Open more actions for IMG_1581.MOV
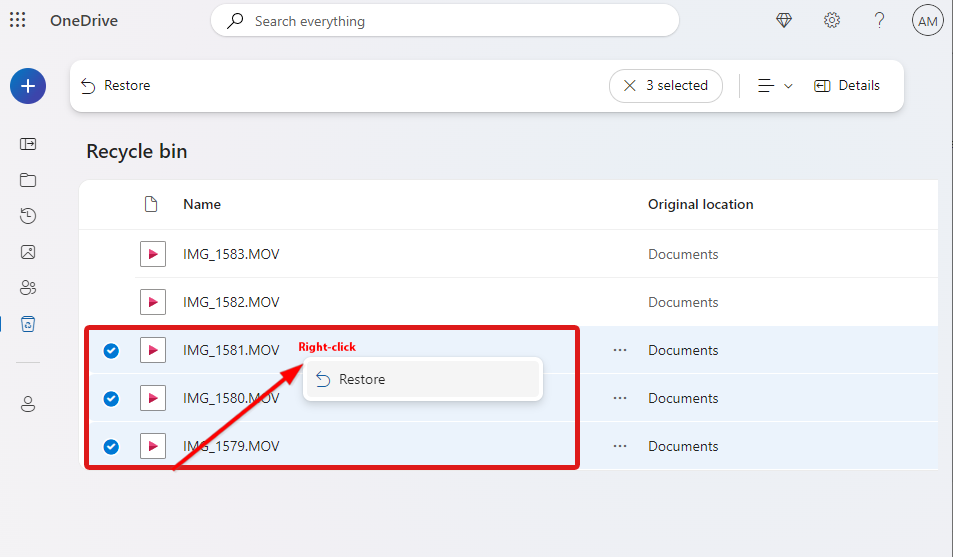The height and width of the screenshot is (557, 954). (x=619, y=350)
